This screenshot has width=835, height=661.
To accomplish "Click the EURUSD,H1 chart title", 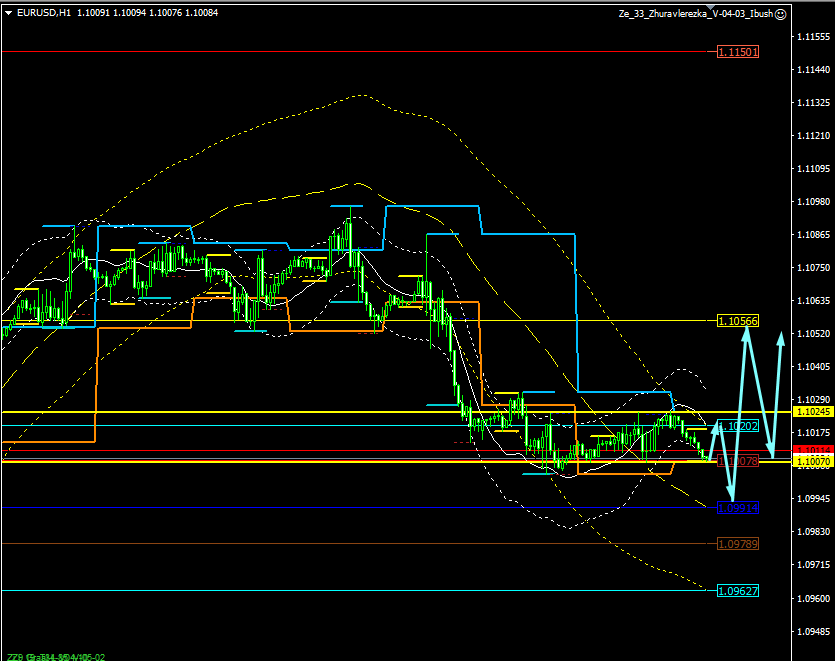I will (44, 13).
